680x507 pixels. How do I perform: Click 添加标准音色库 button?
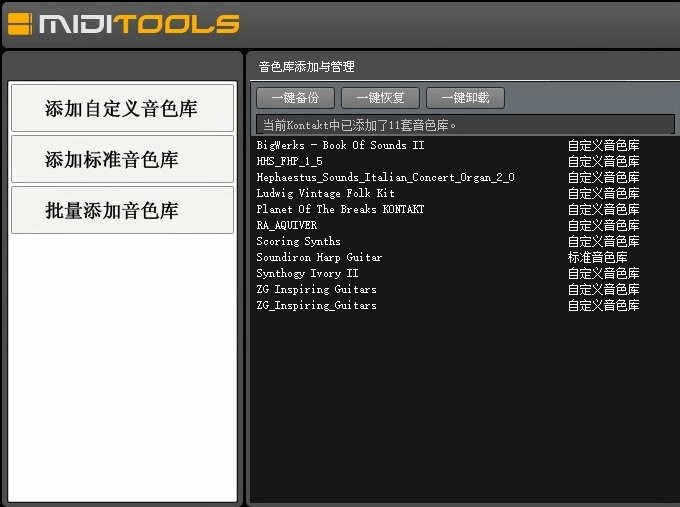122,159
